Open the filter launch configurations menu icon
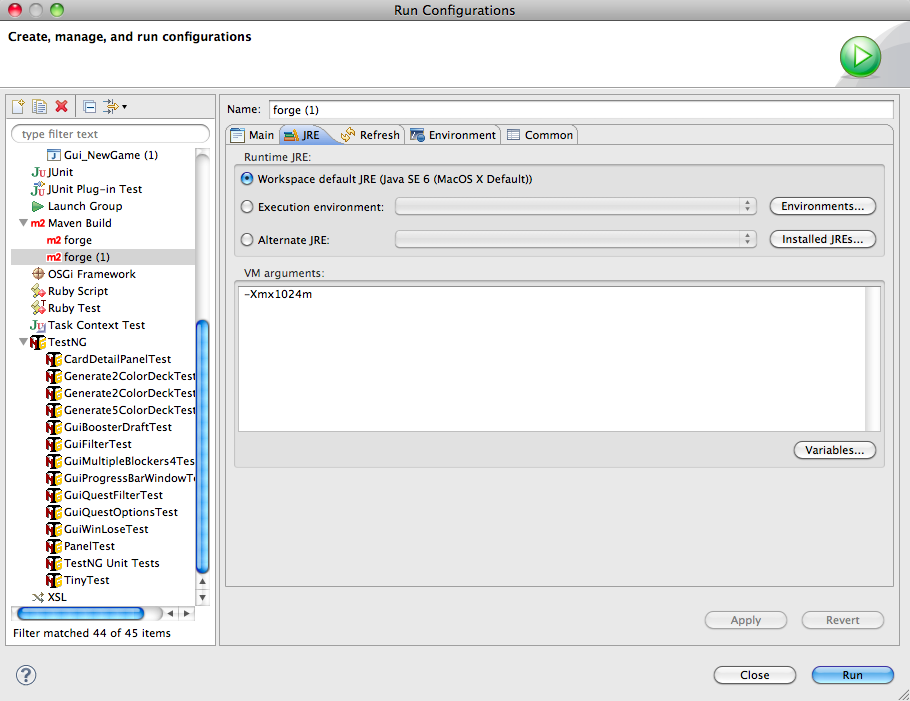 click(113, 106)
